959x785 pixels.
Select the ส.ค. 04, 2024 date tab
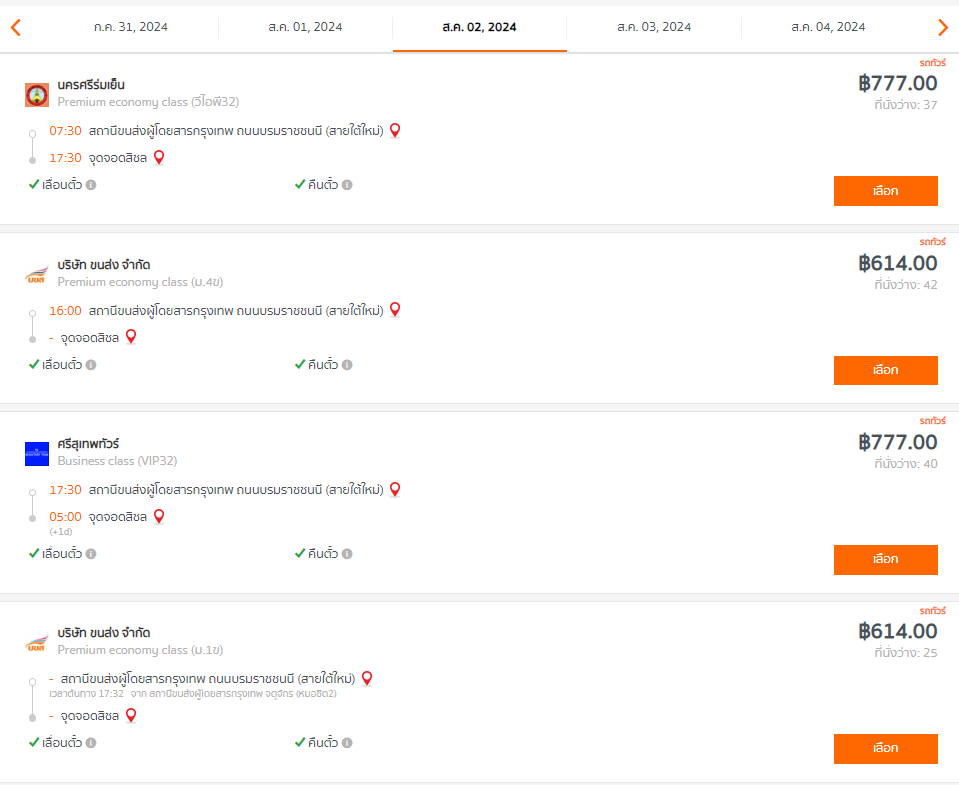(828, 27)
